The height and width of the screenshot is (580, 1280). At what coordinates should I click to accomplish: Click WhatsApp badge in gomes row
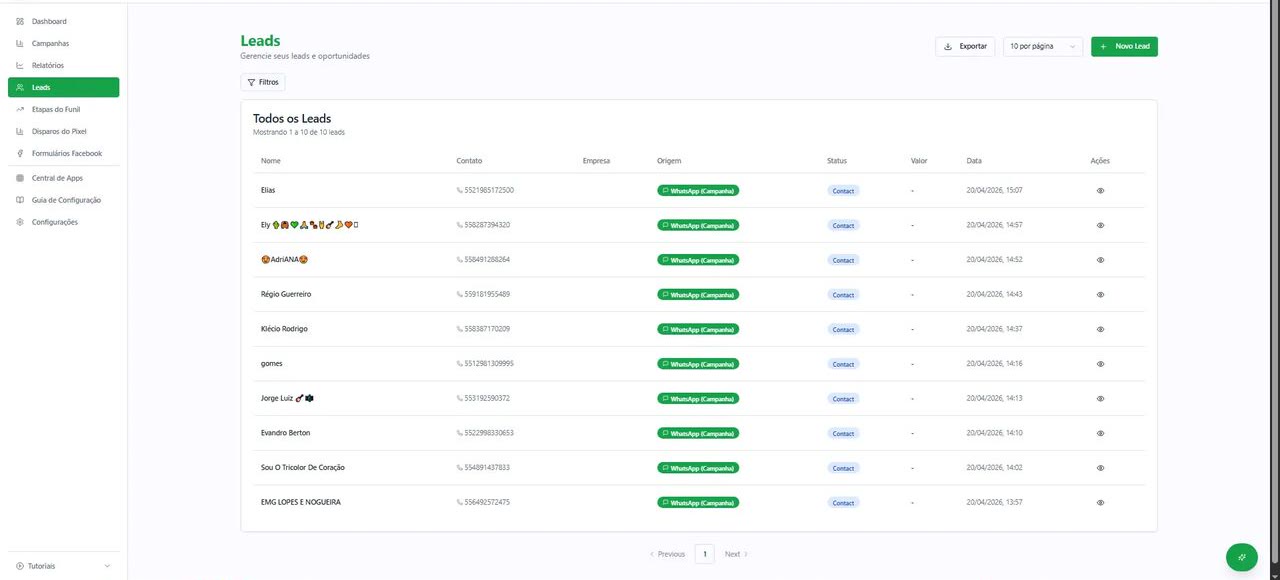(x=698, y=364)
